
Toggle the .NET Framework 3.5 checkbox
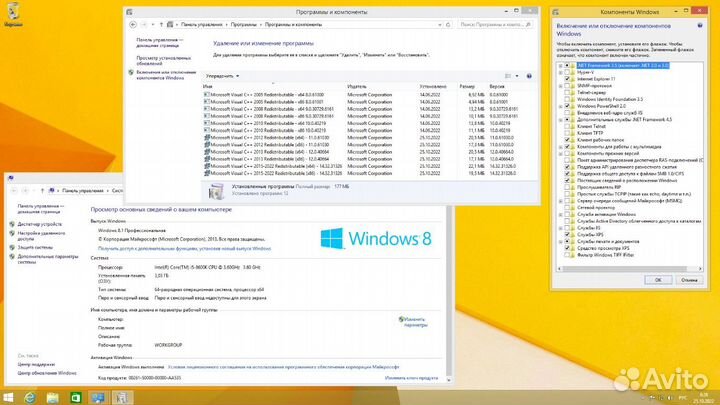[x=567, y=66]
